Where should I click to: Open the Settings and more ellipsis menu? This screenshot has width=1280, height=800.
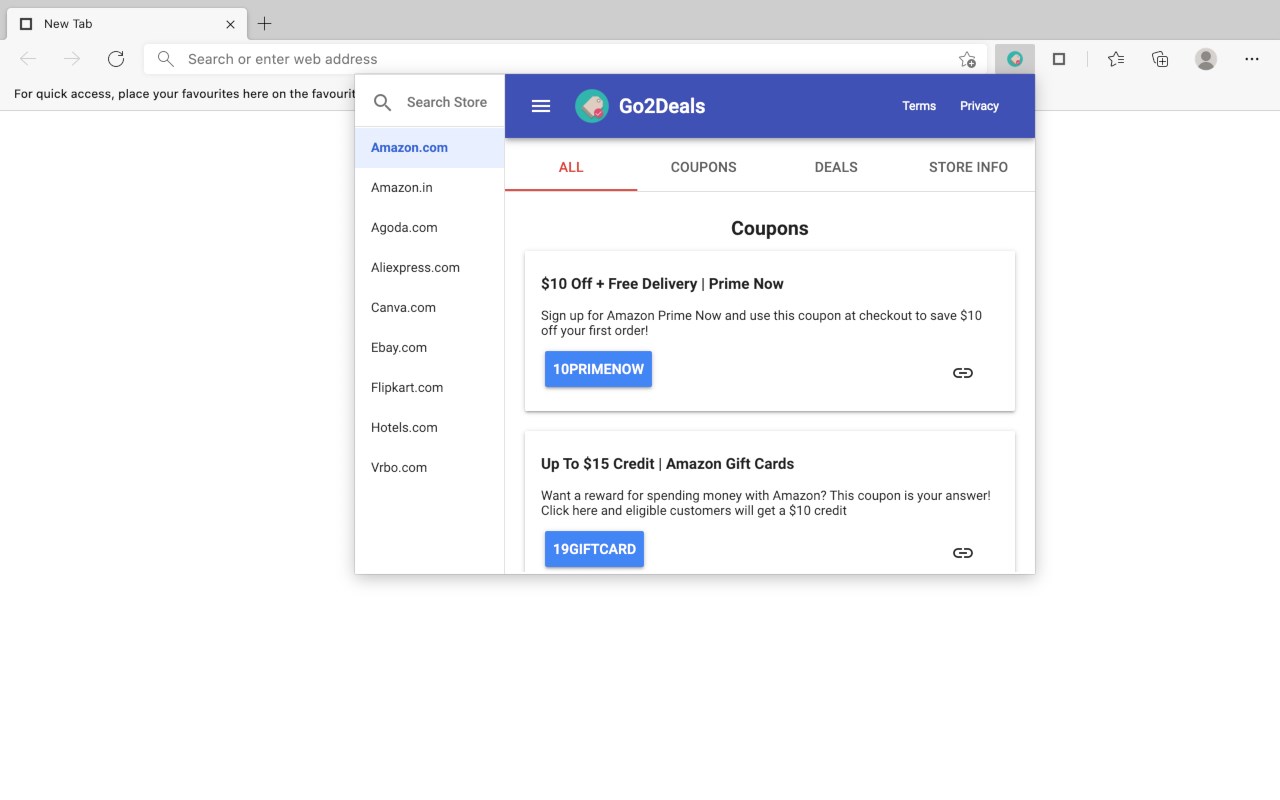pos(1252,59)
